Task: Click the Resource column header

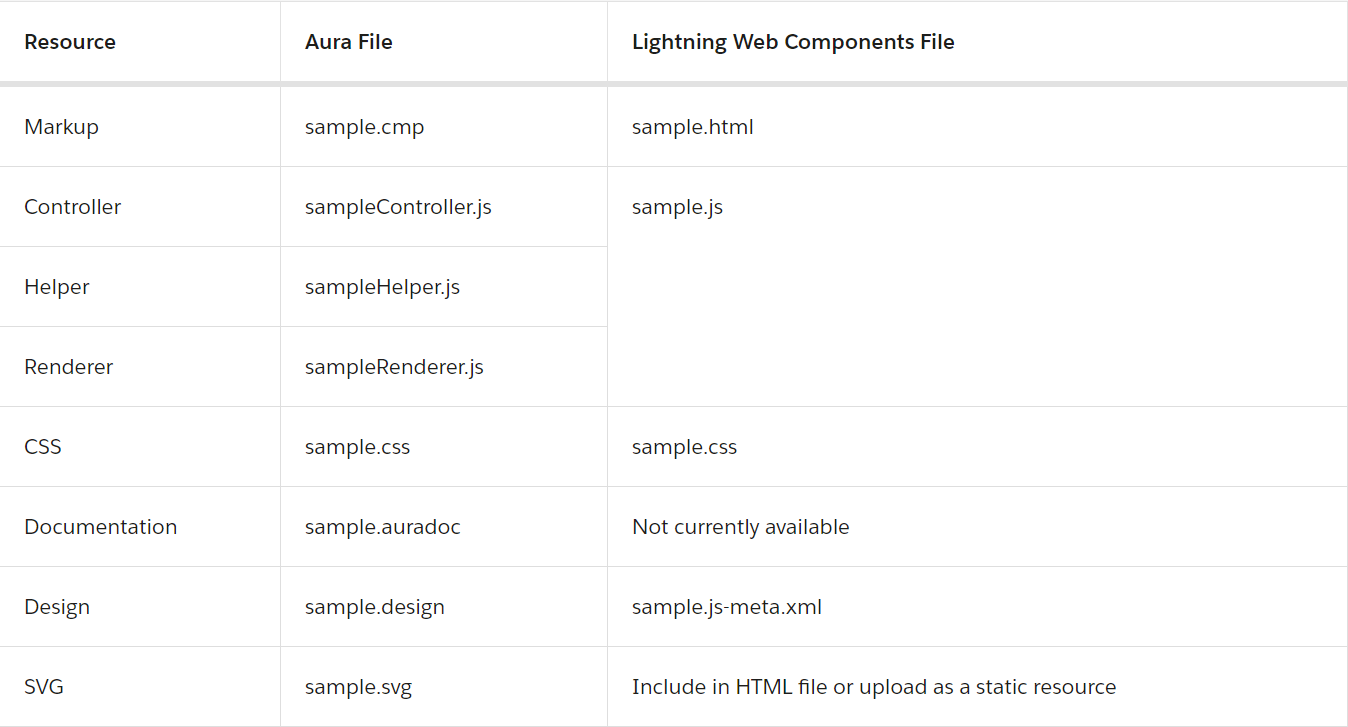Action: (x=70, y=42)
